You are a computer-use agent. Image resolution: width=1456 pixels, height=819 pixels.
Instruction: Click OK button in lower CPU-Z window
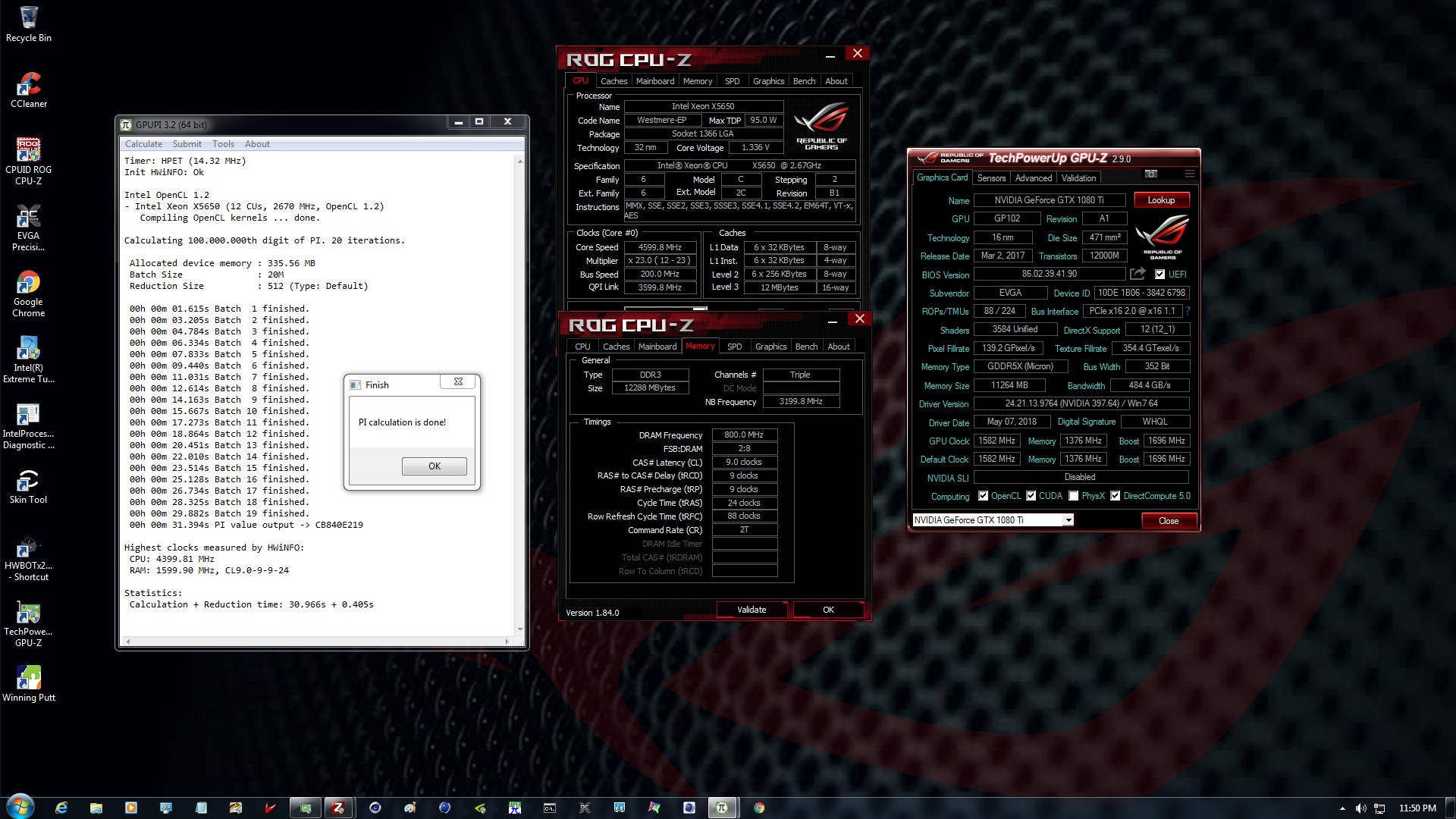(828, 610)
